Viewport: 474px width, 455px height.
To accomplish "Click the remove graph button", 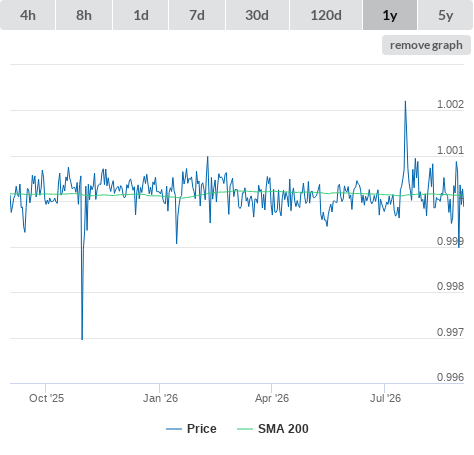I will pos(426,45).
